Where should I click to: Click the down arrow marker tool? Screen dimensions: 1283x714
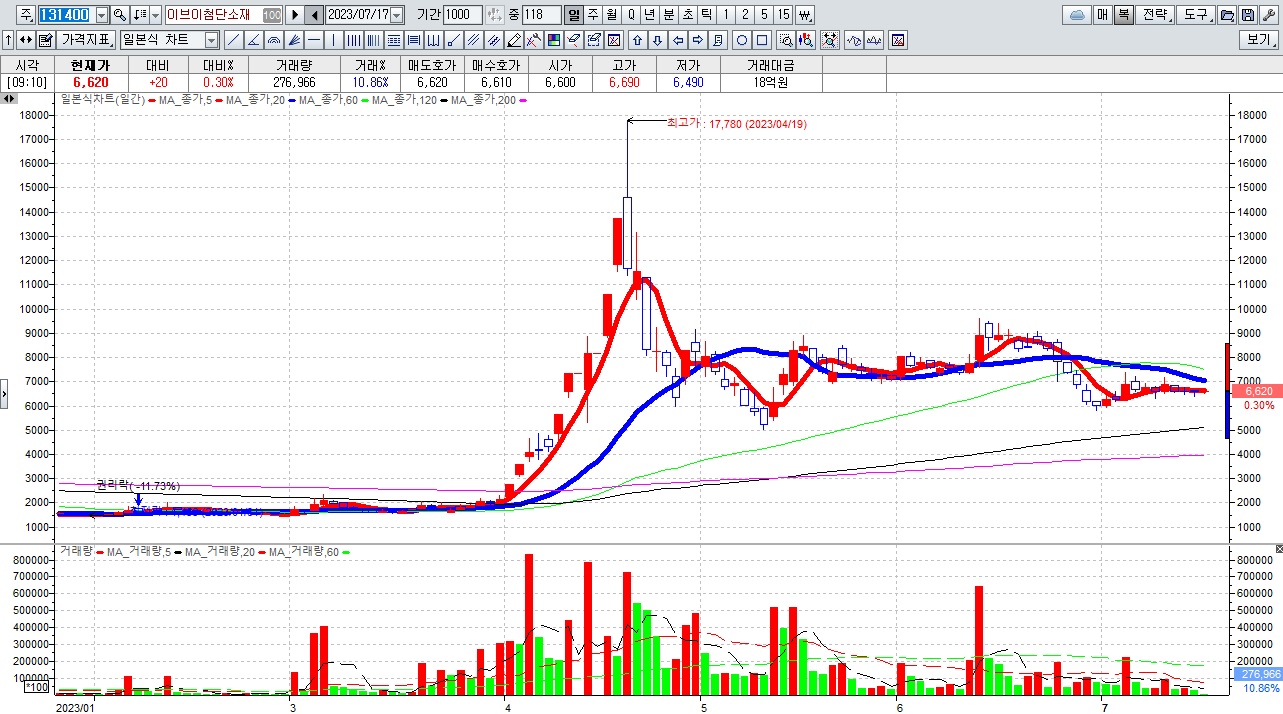point(657,40)
